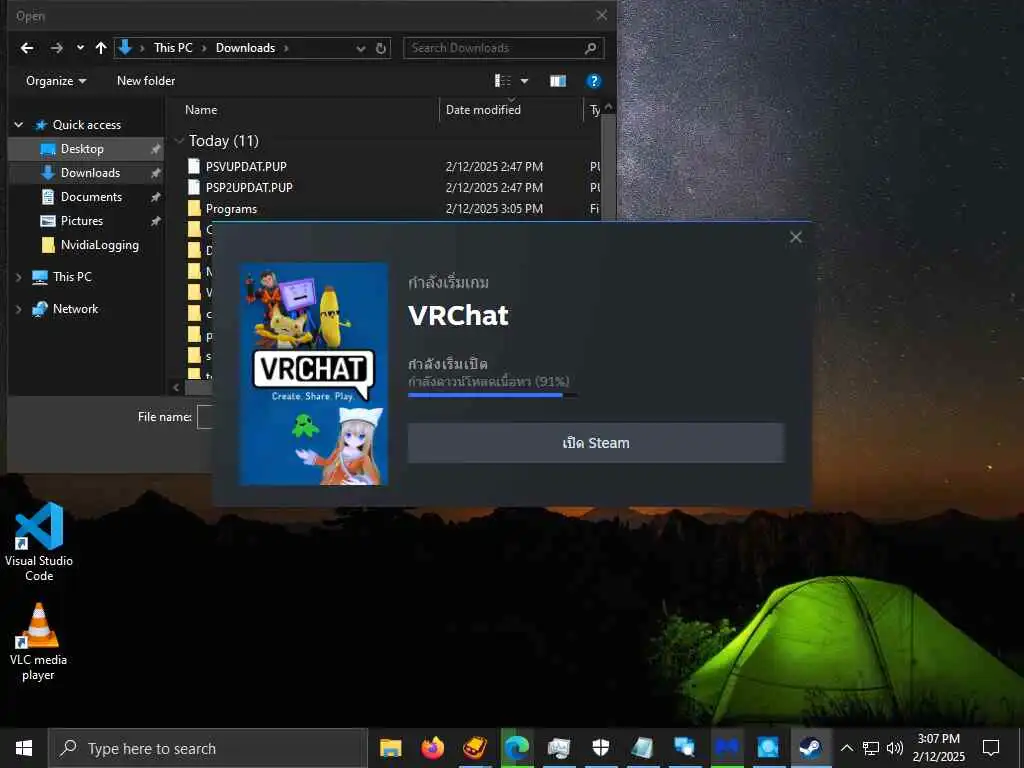1024x768 pixels.
Task: Click the horizontal scroll left arrow
Action: [176, 387]
